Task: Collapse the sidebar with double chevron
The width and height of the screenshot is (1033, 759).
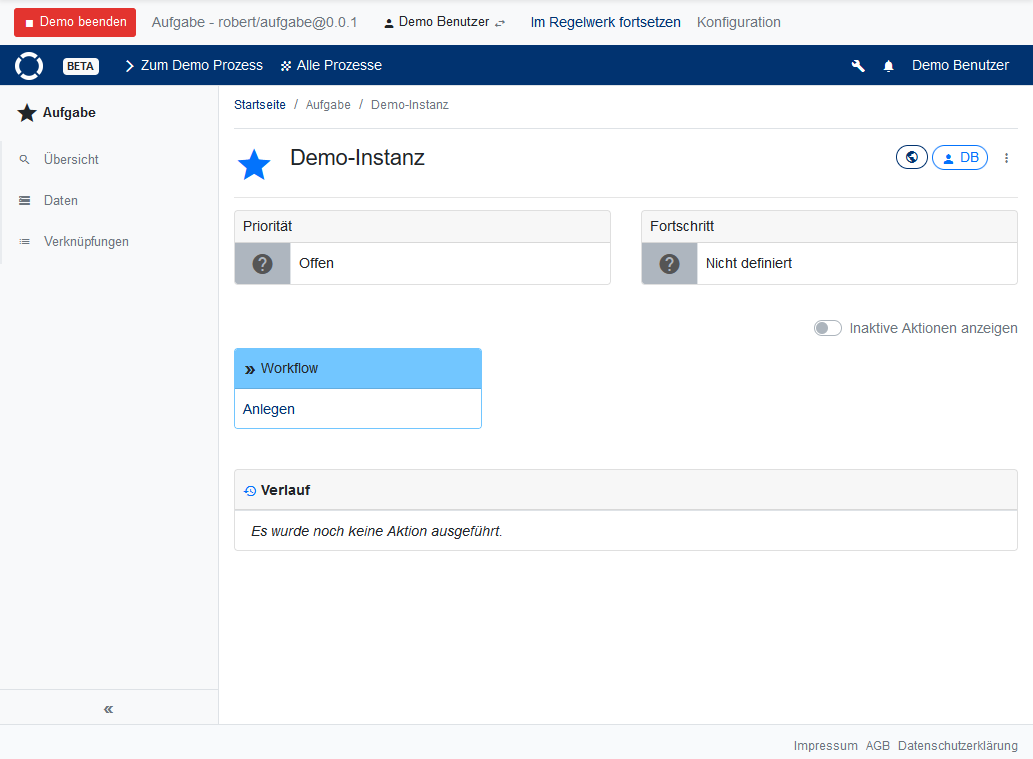Action: tap(108, 709)
